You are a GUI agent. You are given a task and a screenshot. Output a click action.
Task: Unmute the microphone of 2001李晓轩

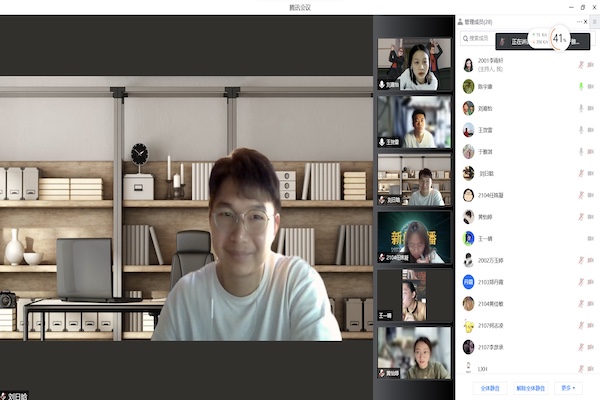point(579,65)
